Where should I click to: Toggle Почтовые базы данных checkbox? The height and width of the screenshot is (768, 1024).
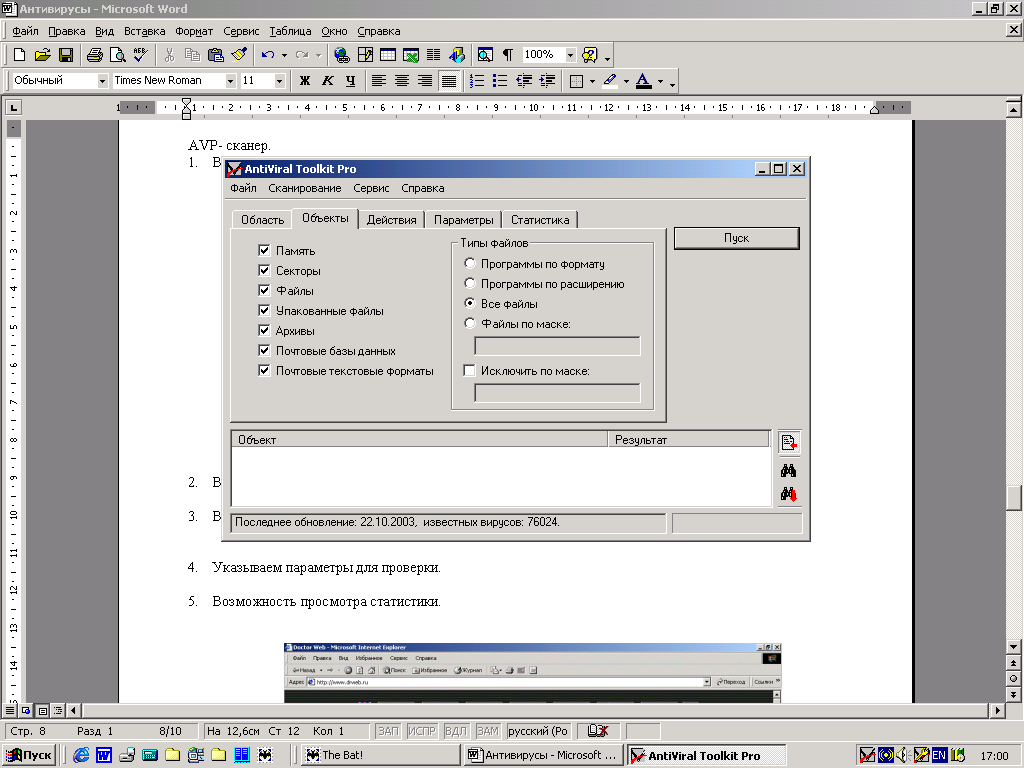click(x=264, y=350)
